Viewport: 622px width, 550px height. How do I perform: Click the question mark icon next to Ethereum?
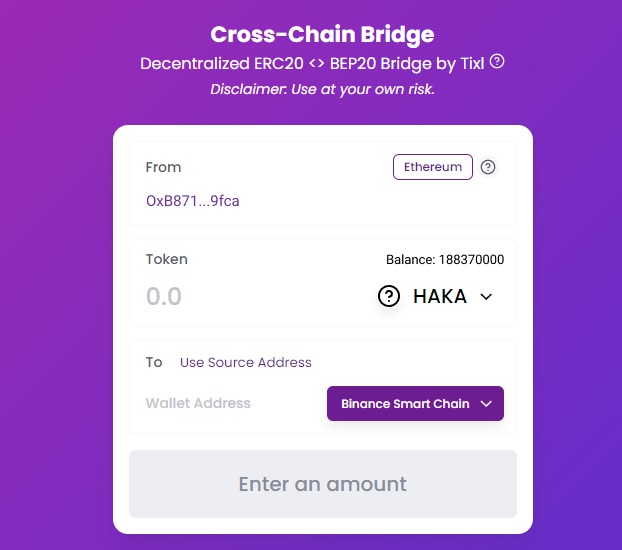tap(488, 167)
